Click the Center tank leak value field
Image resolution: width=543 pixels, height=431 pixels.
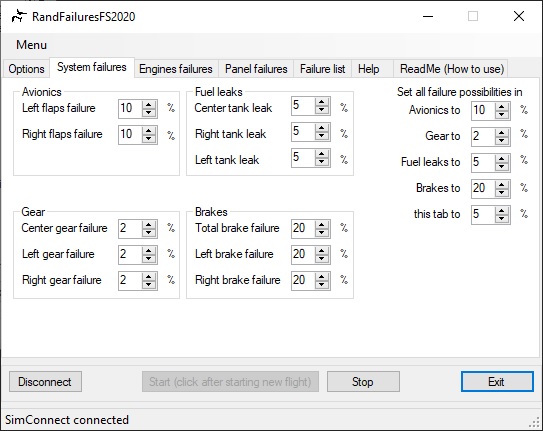pos(303,106)
